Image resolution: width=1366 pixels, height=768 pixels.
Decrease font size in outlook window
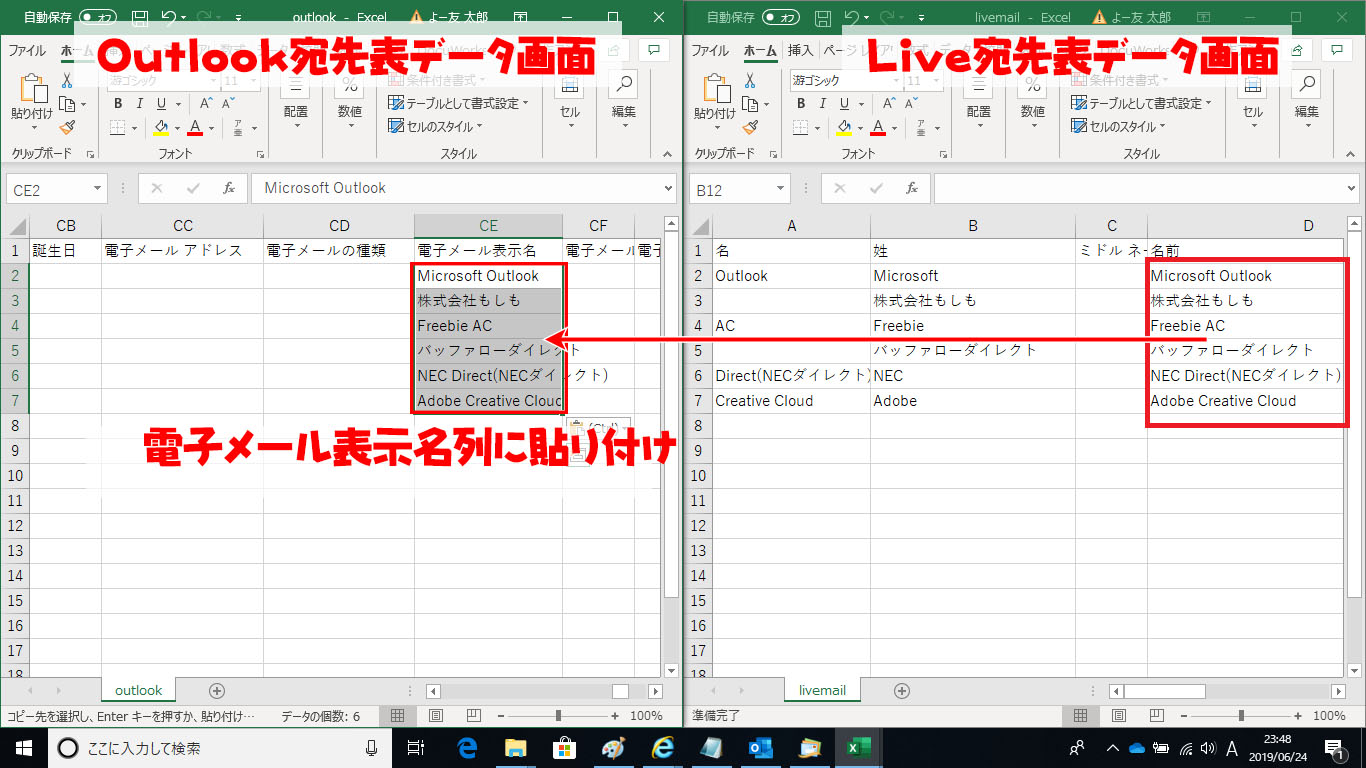point(230,103)
